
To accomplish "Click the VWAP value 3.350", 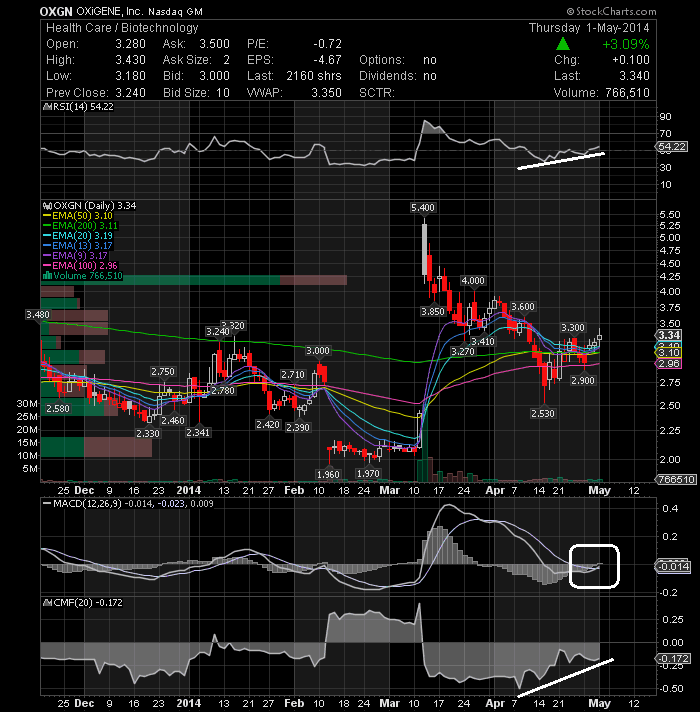I will coord(326,93).
